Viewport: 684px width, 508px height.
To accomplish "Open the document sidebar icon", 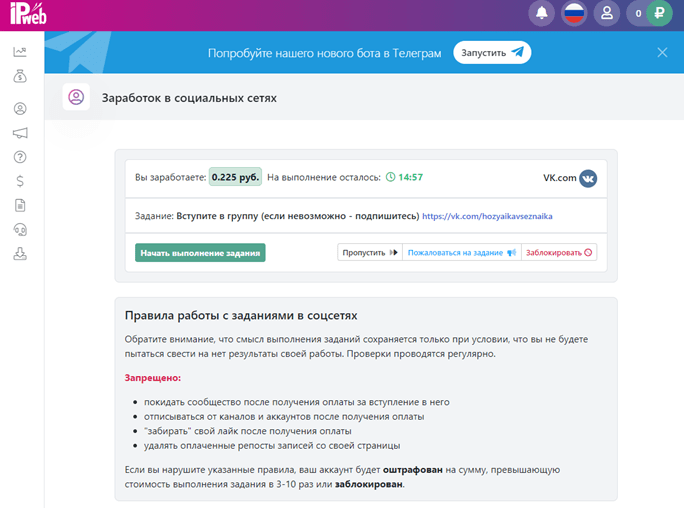I will (x=20, y=205).
